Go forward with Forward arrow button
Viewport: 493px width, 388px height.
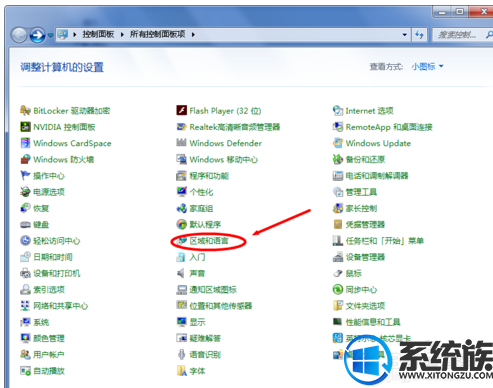tap(37, 35)
